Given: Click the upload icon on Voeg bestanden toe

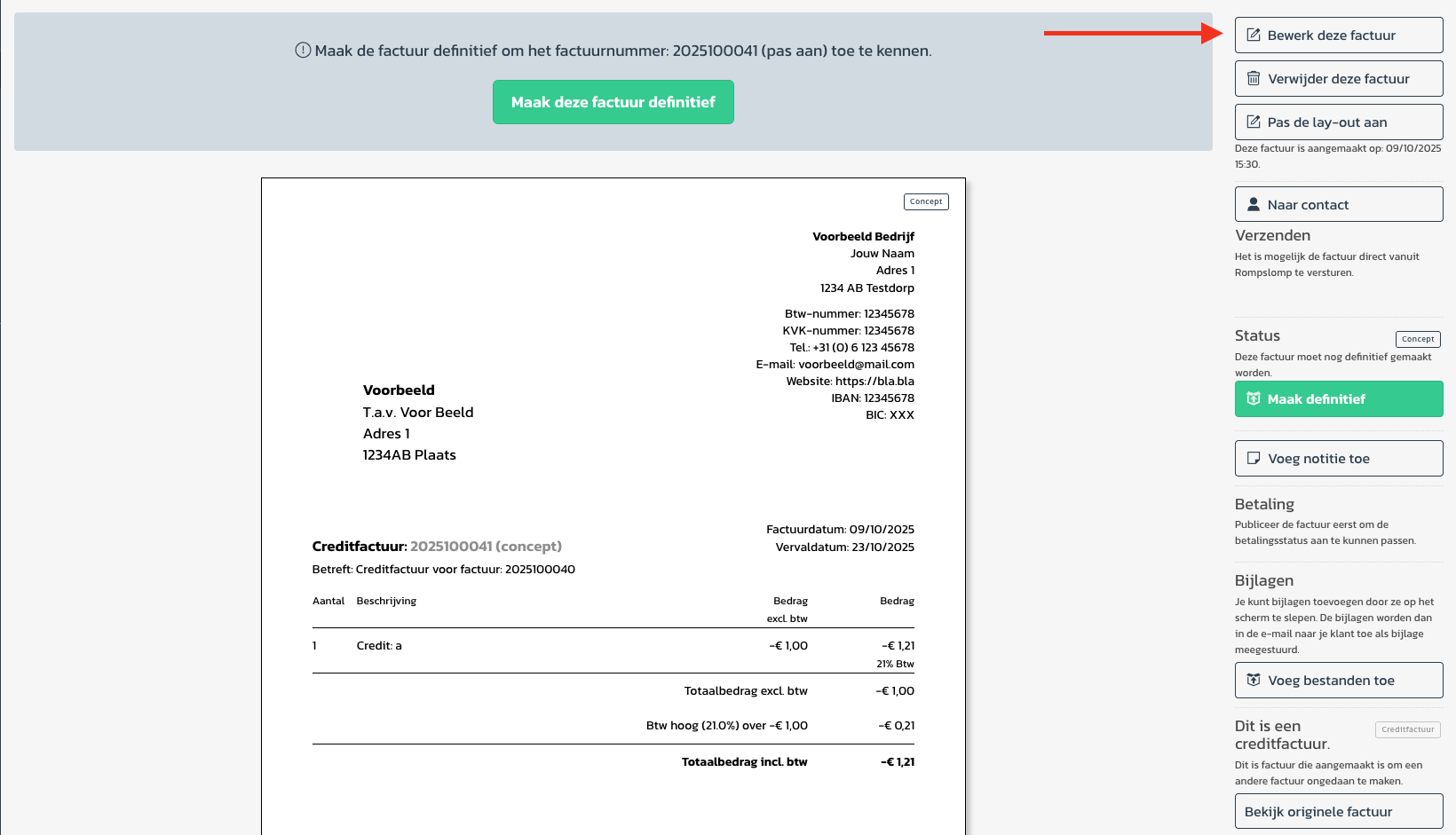Looking at the screenshot, I should coord(1254,681).
